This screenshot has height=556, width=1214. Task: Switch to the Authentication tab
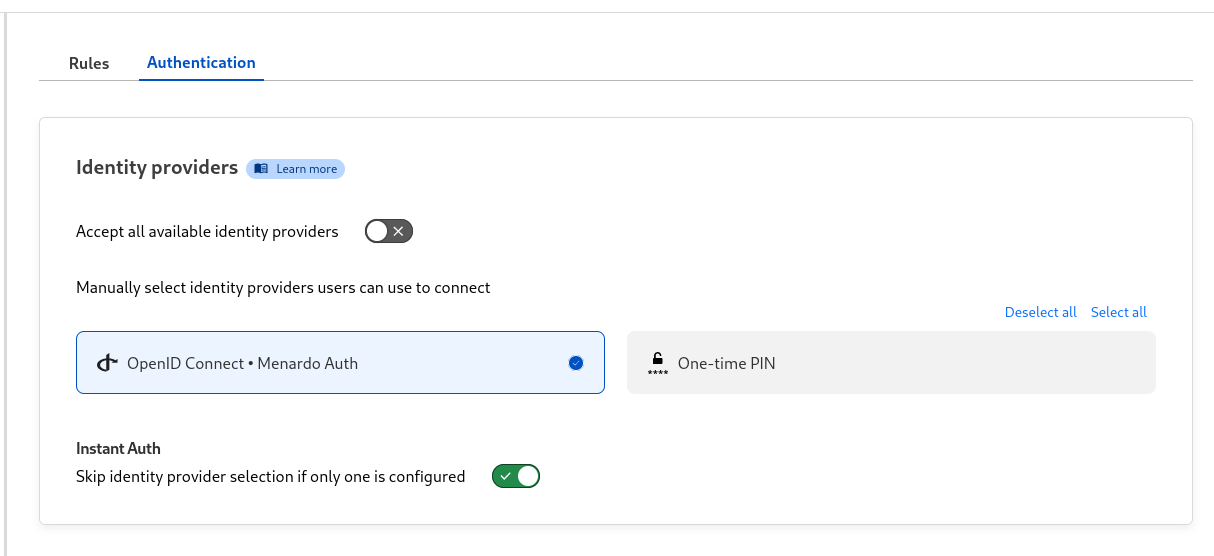(201, 62)
